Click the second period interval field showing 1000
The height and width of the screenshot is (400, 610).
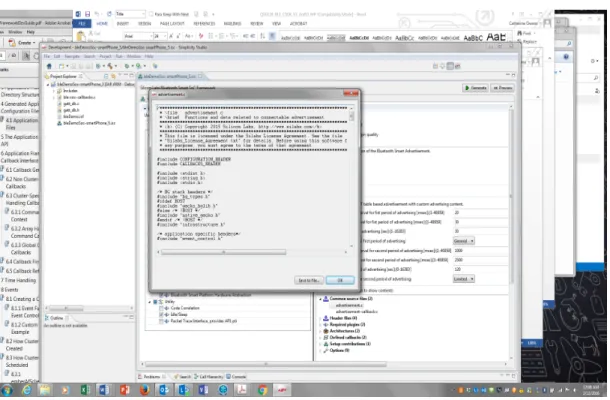[480, 251]
